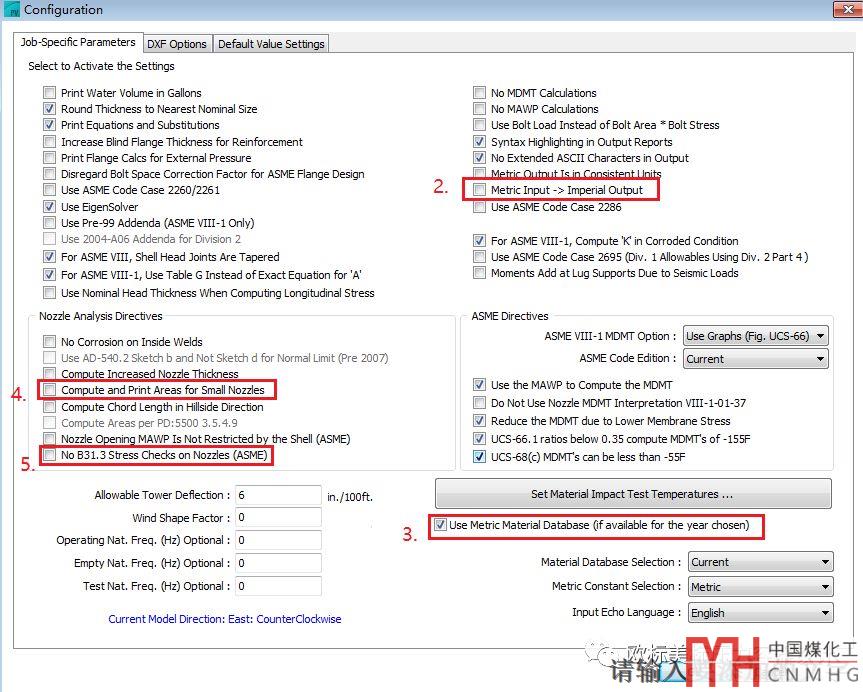Expand the Metric Constant Selection dropdown
This screenshot has width=863, height=692.
coord(761,587)
